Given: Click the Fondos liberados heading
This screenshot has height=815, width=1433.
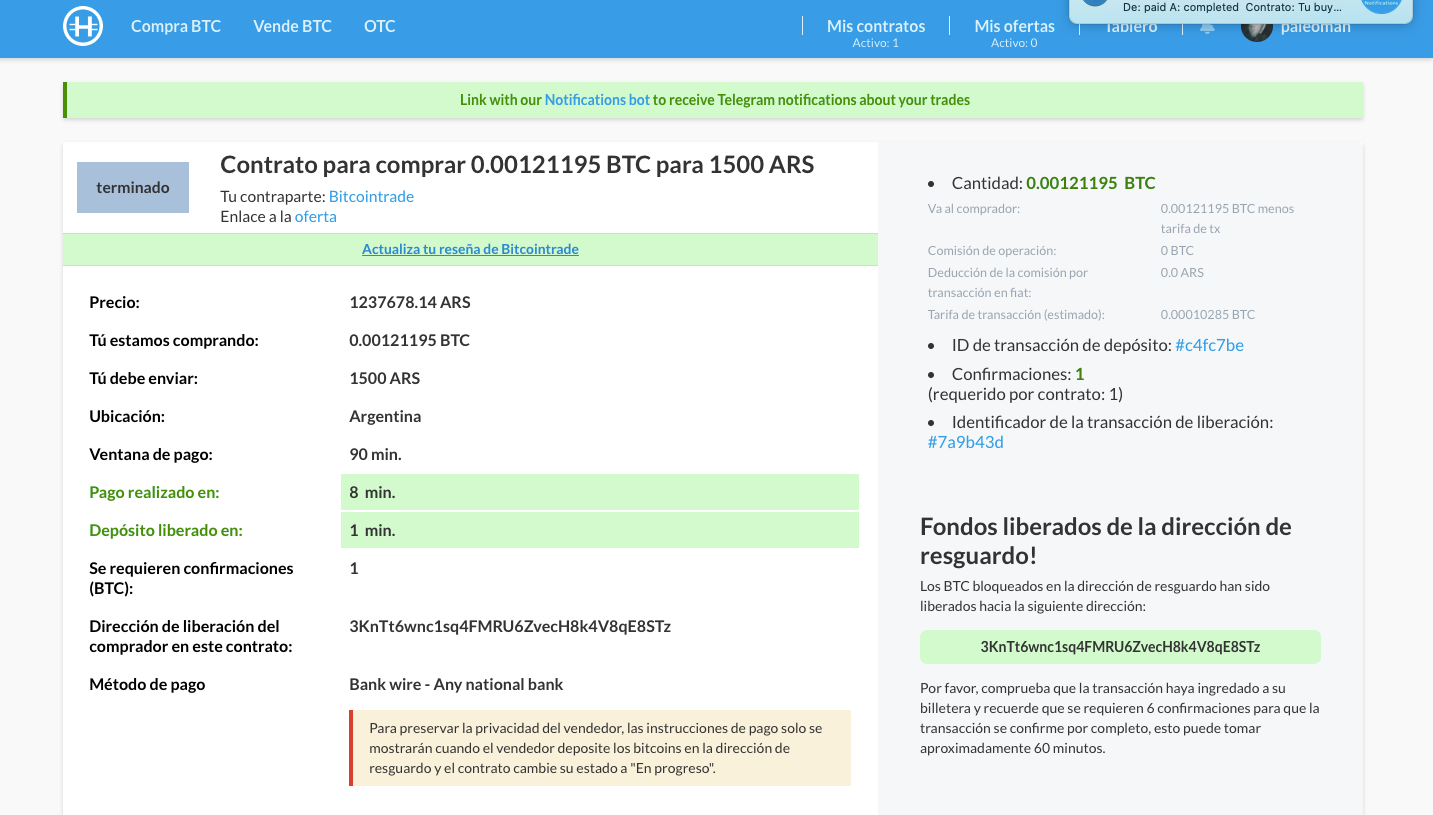Looking at the screenshot, I should pyautogui.click(x=1106, y=541).
